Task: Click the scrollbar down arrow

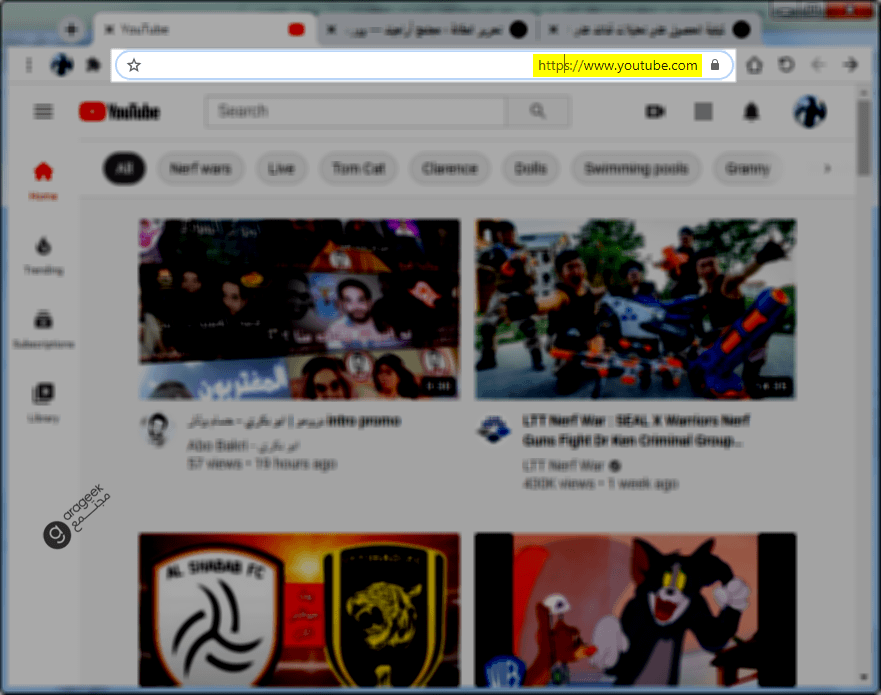Action: [x=864, y=677]
